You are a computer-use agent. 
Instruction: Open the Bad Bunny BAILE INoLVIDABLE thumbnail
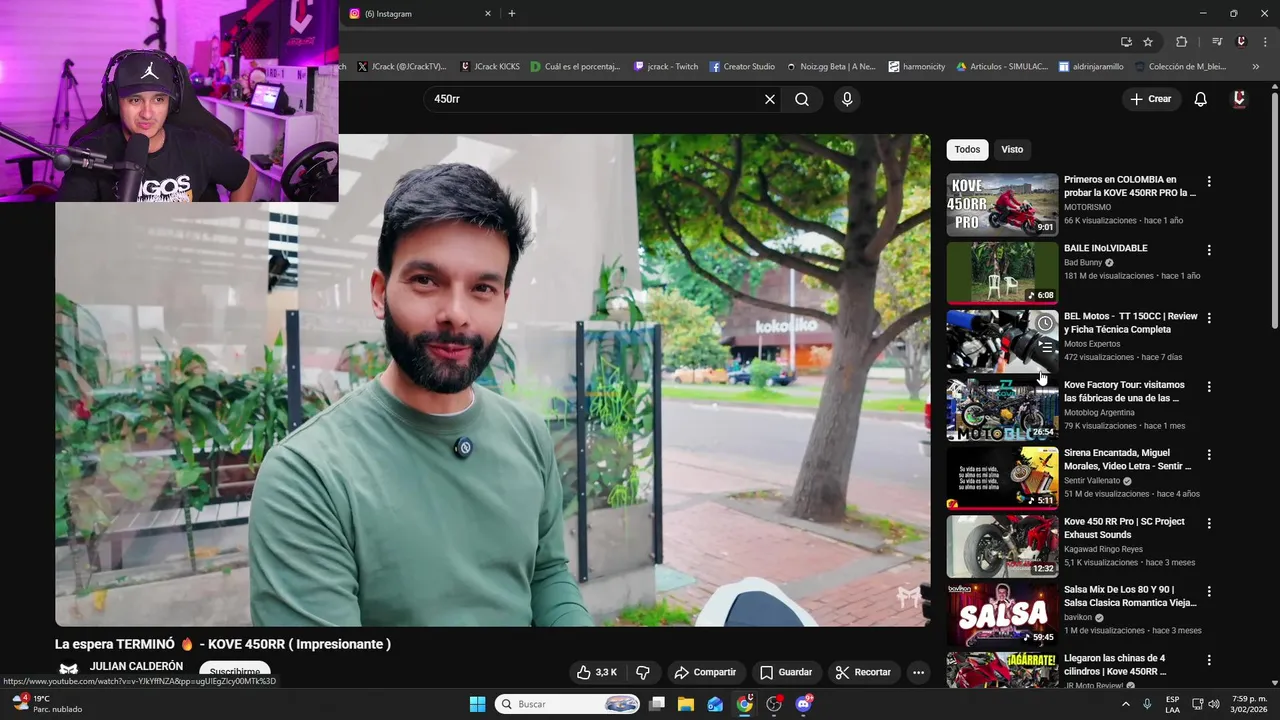pyautogui.click(x=1002, y=273)
